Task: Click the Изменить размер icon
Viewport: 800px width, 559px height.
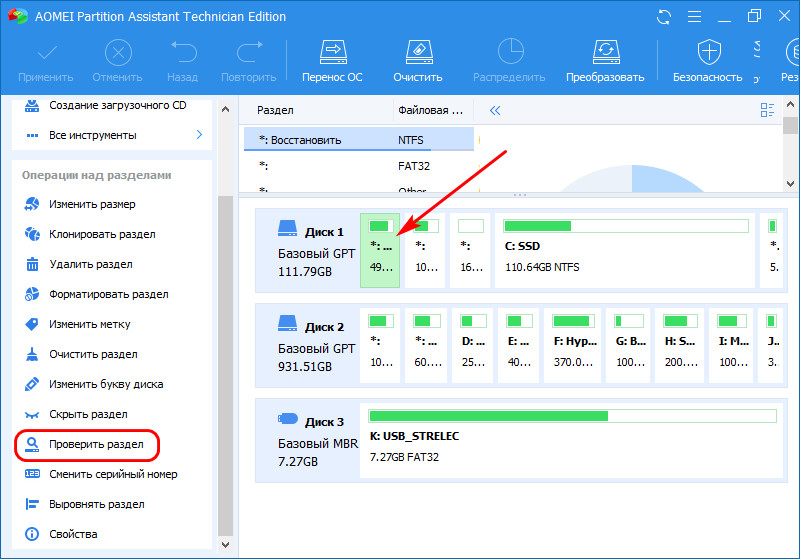Action: 32,204
